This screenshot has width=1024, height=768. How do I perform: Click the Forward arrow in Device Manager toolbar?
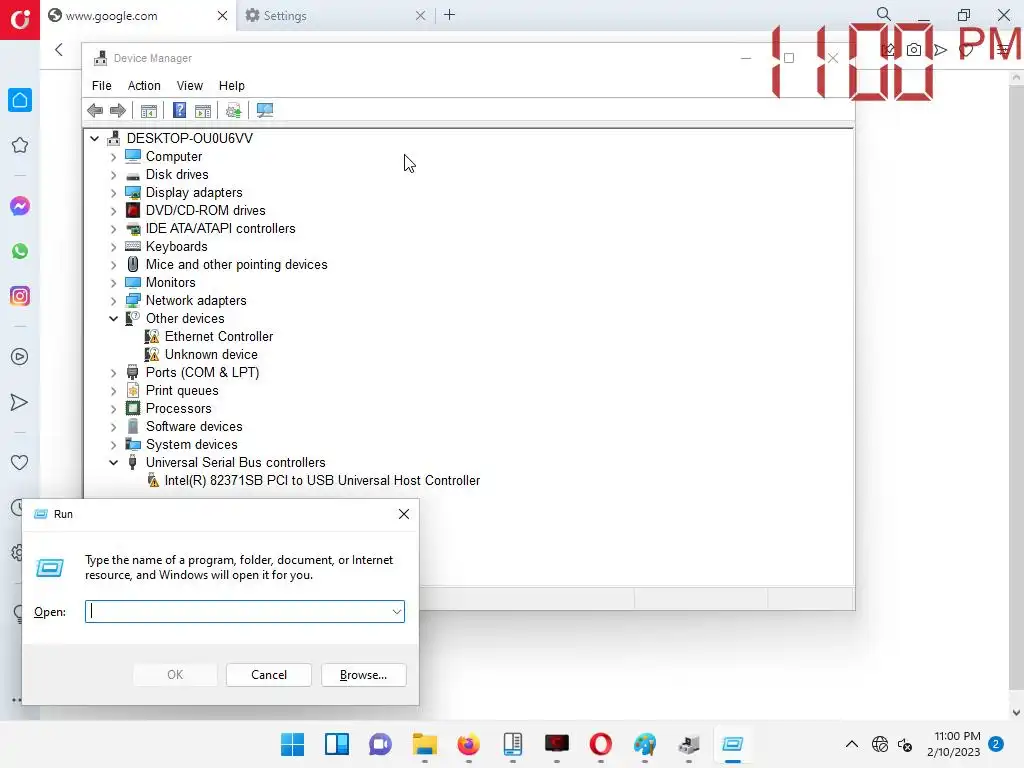pos(118,110)
